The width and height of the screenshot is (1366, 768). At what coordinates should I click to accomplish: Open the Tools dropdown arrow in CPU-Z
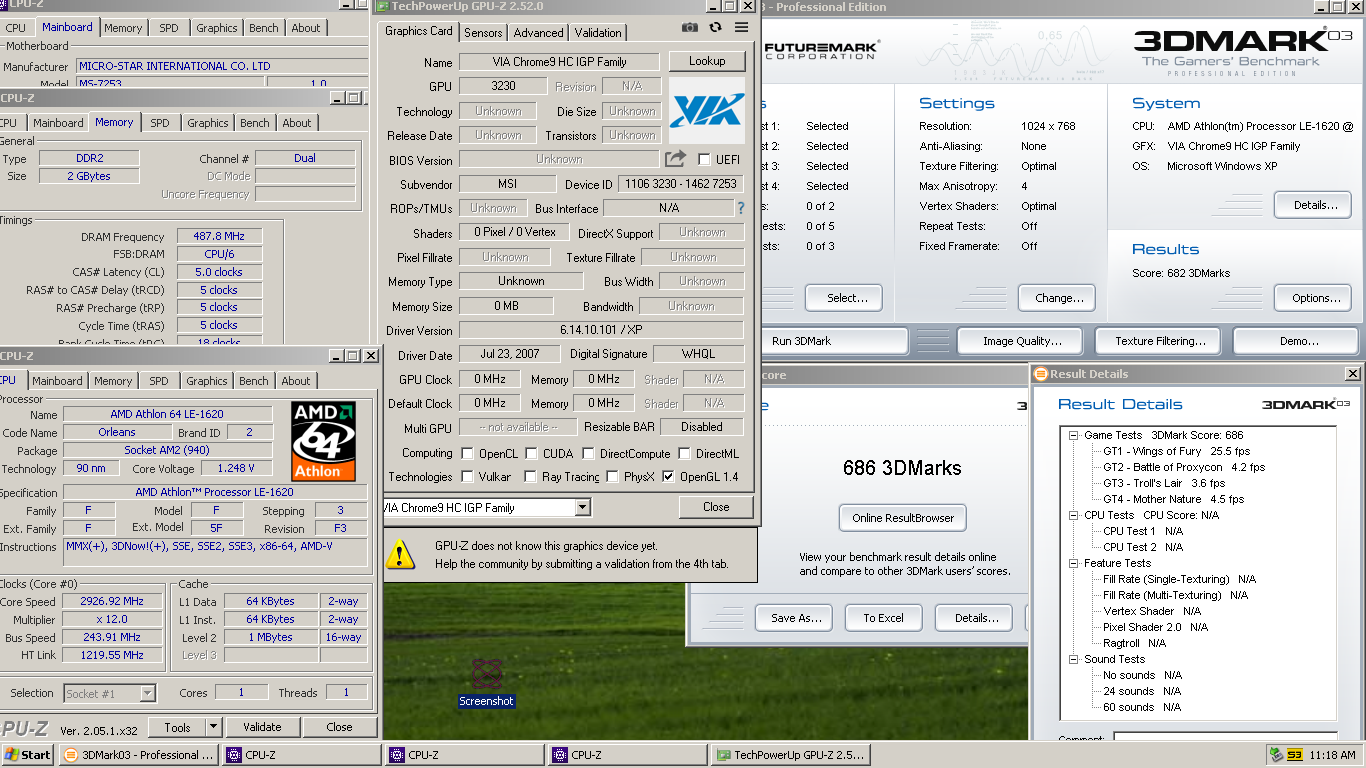point(213,727)
